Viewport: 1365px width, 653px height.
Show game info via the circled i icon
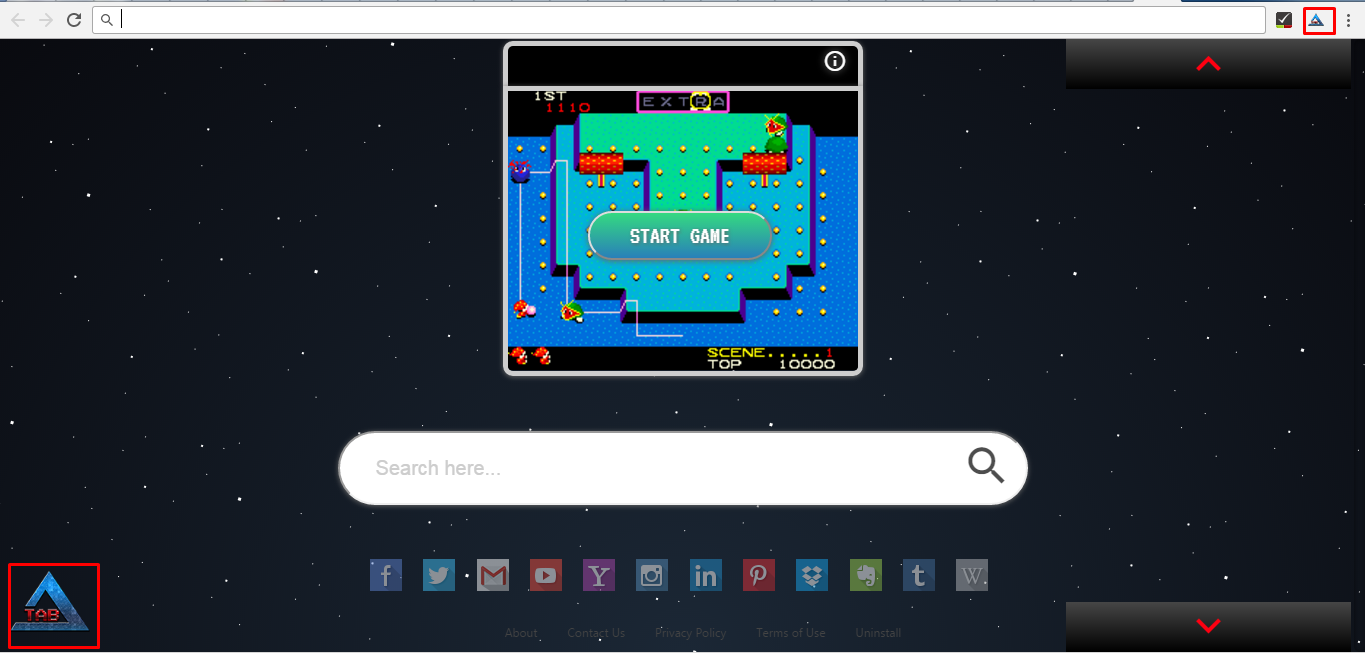click(x=835, y=62)
